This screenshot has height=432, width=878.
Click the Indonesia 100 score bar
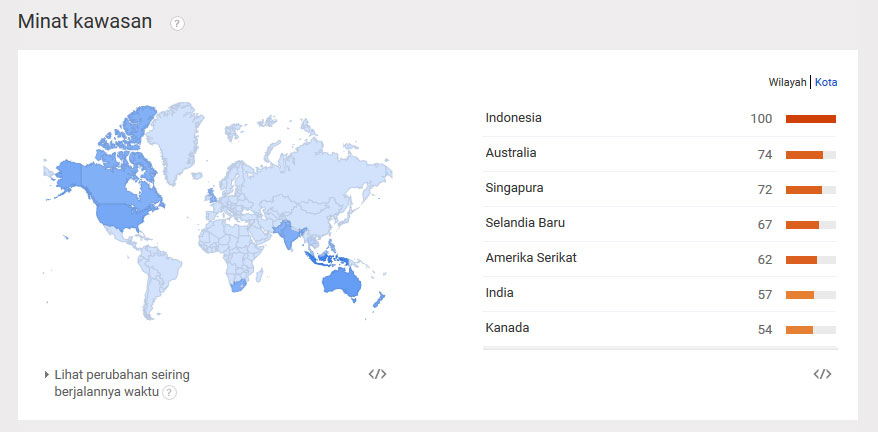point(810,119)
